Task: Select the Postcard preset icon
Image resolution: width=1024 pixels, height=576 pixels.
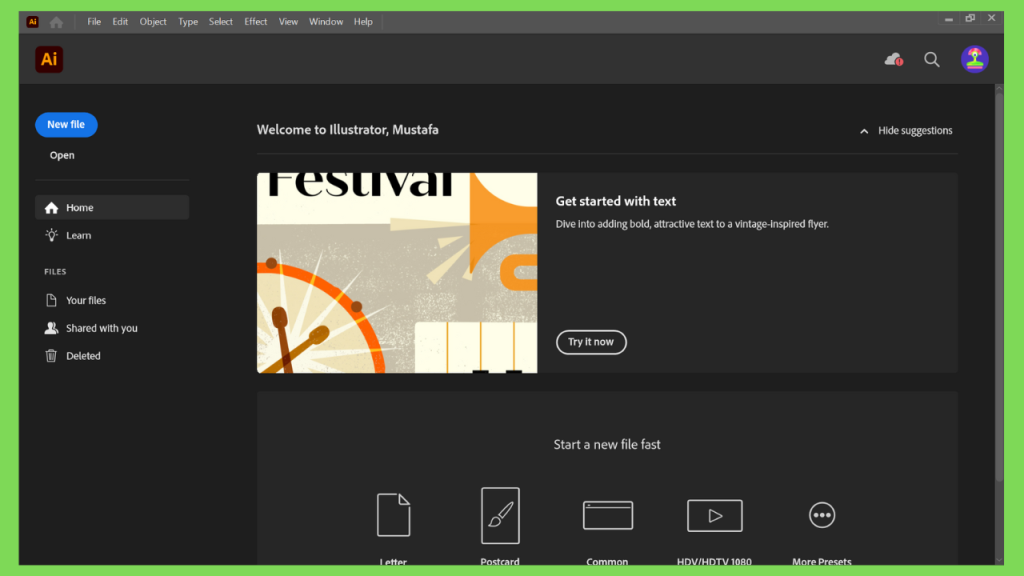Action: tap(500, 515)
